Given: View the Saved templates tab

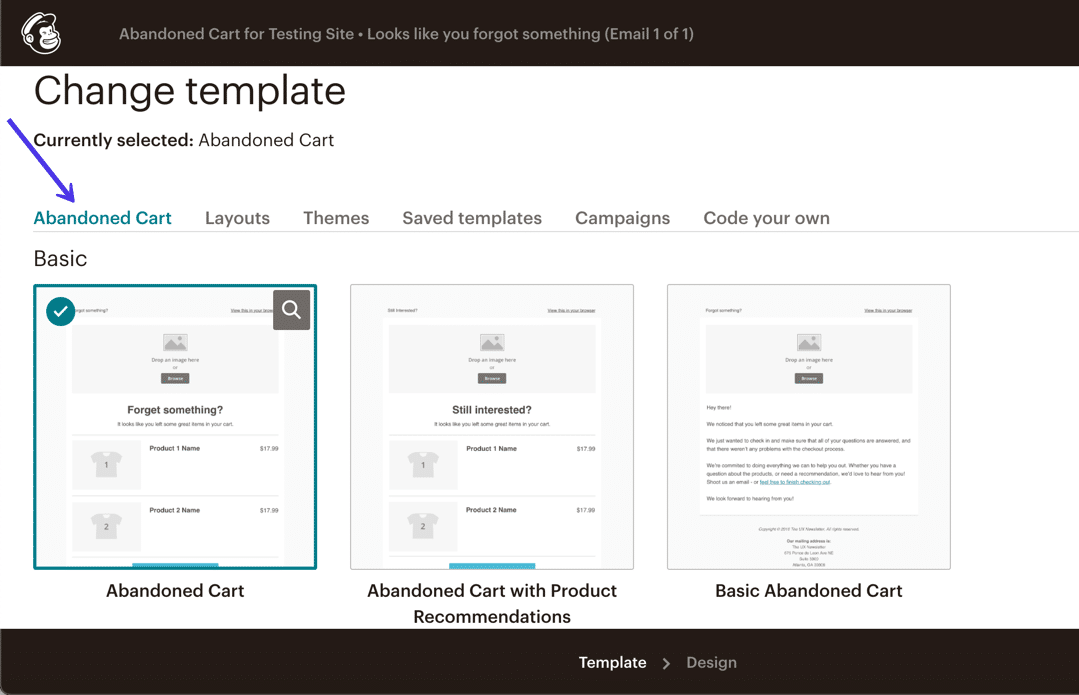Looking at the screenshot, I should (x=471, y=218).
